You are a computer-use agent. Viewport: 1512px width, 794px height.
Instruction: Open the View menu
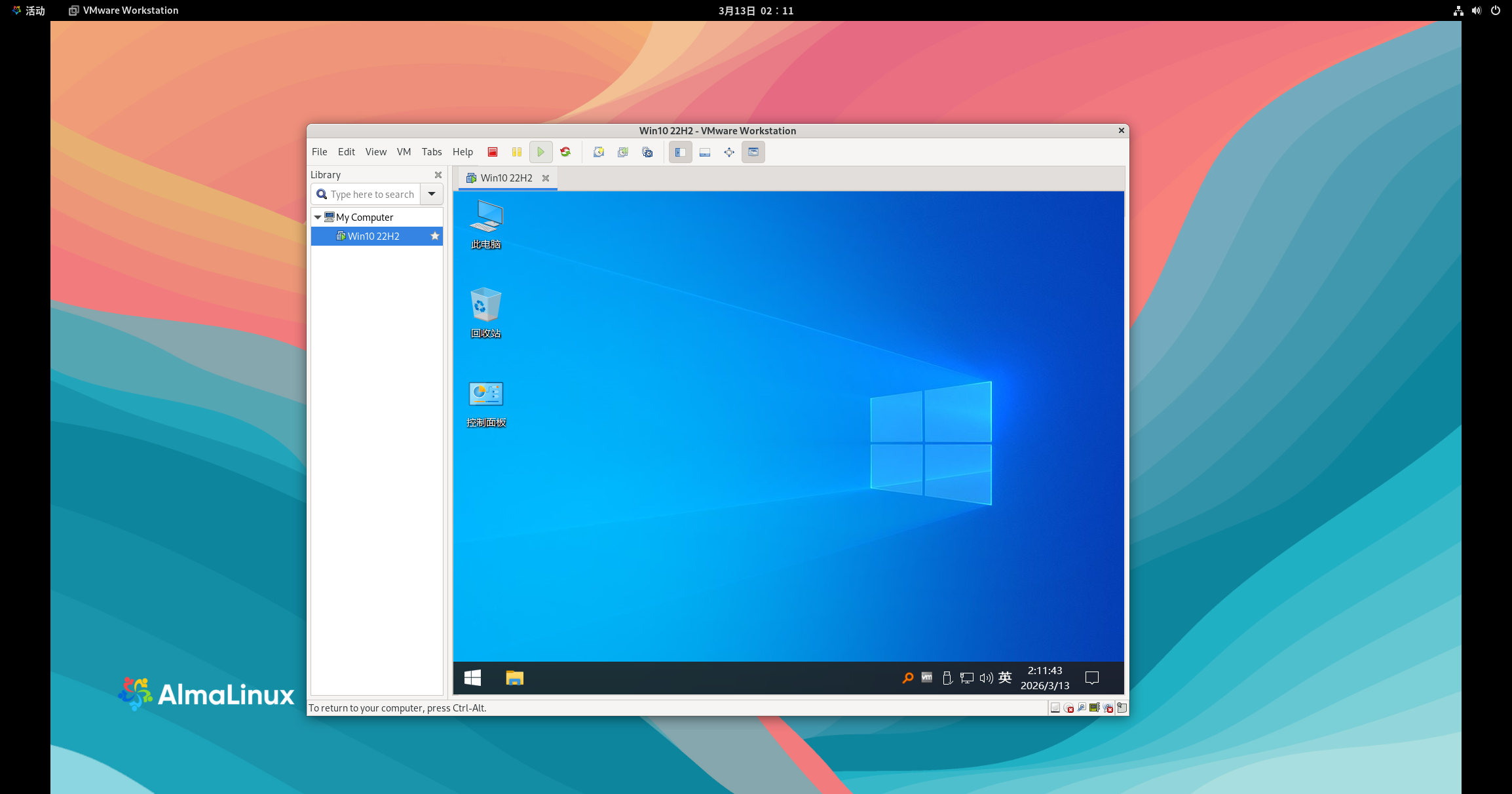point(375,152)
